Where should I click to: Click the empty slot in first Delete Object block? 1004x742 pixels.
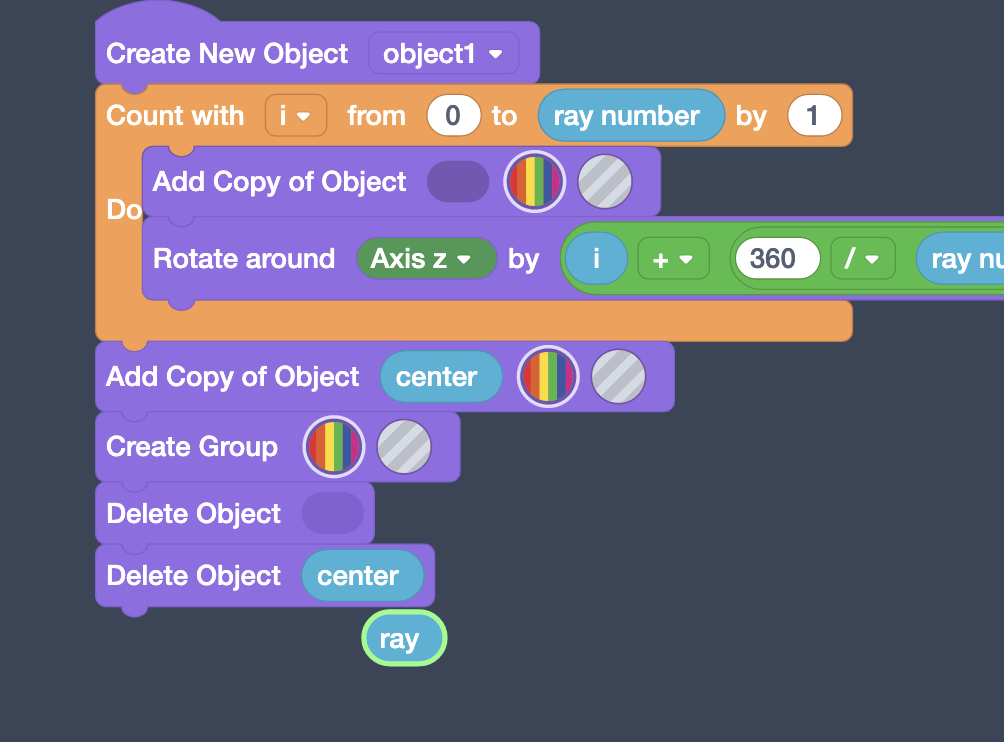point(332,513)
